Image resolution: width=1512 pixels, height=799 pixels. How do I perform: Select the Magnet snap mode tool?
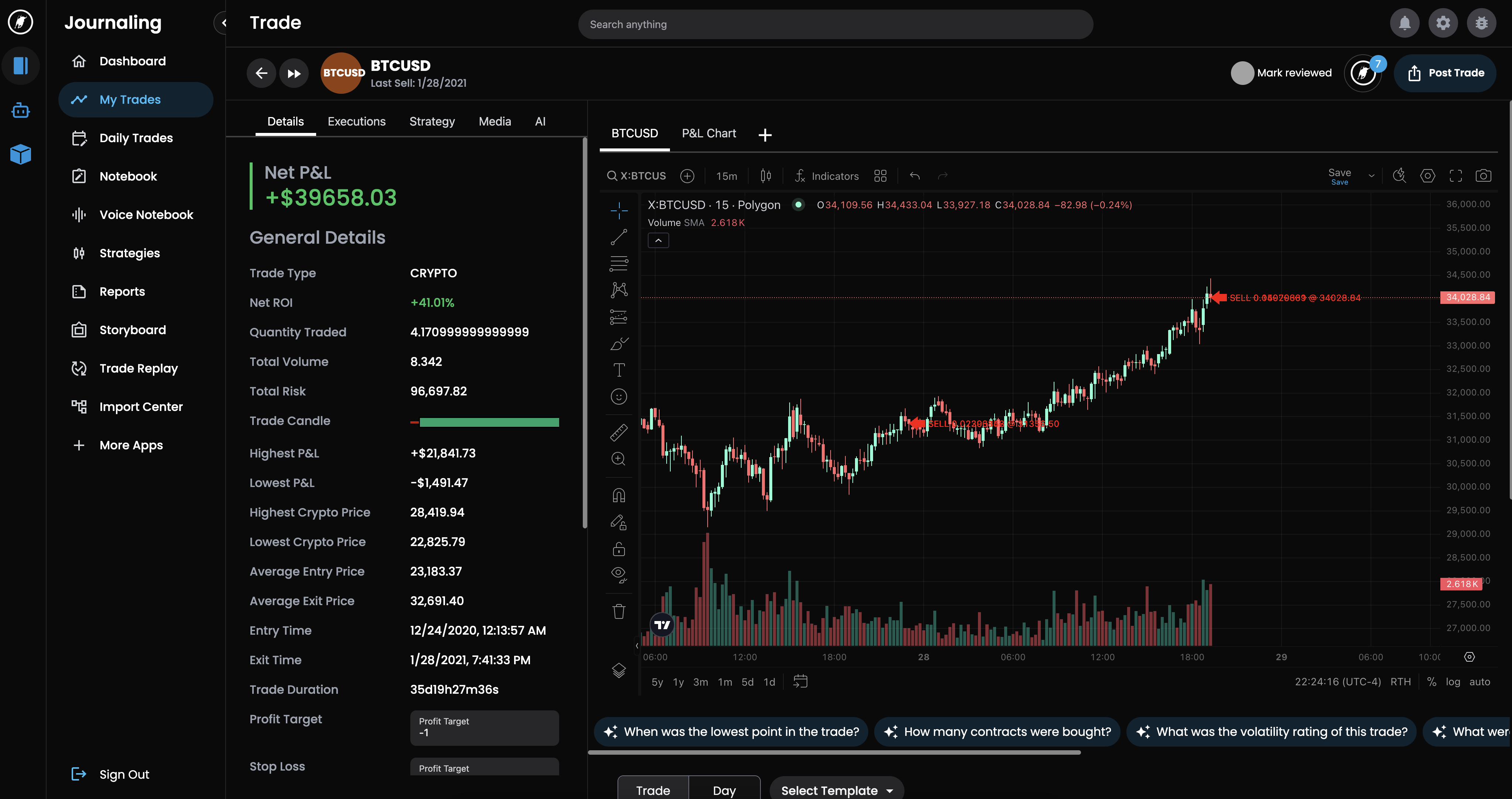619,494
